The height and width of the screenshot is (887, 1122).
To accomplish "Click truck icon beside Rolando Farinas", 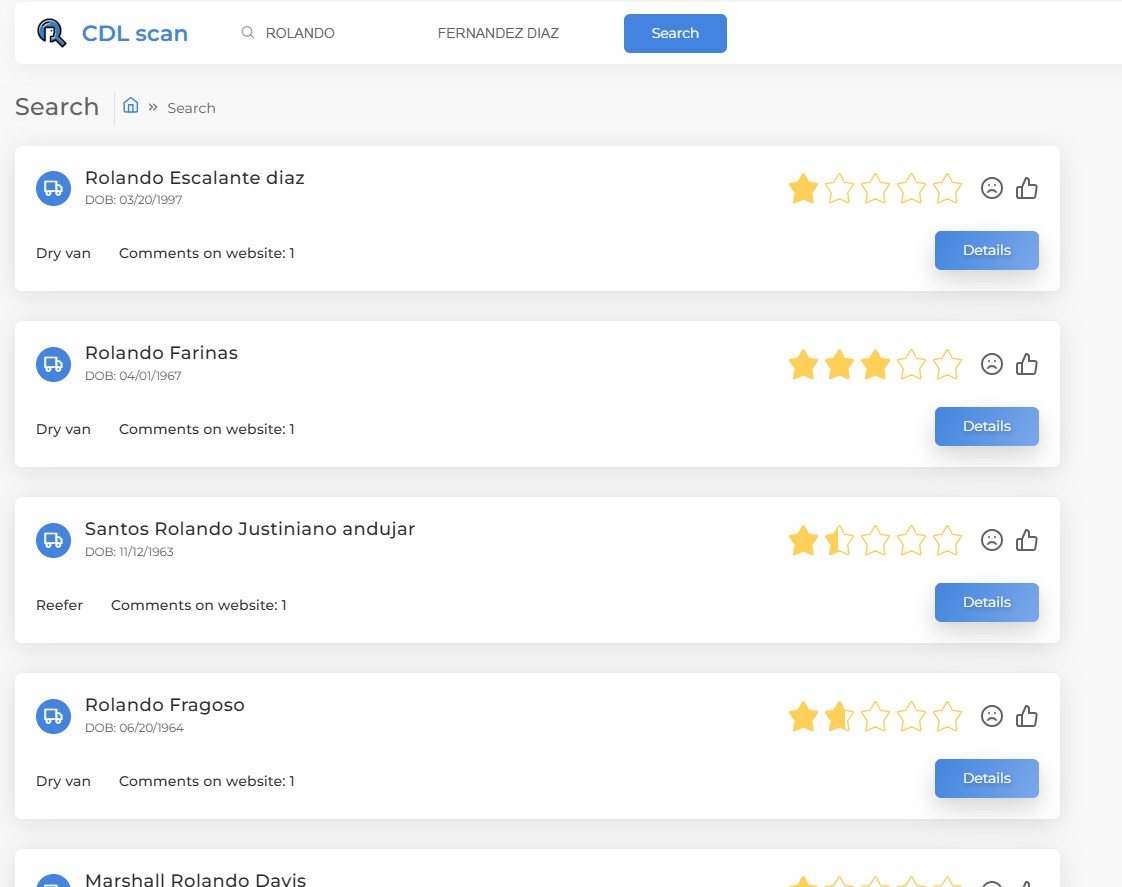I will point(53,364).
